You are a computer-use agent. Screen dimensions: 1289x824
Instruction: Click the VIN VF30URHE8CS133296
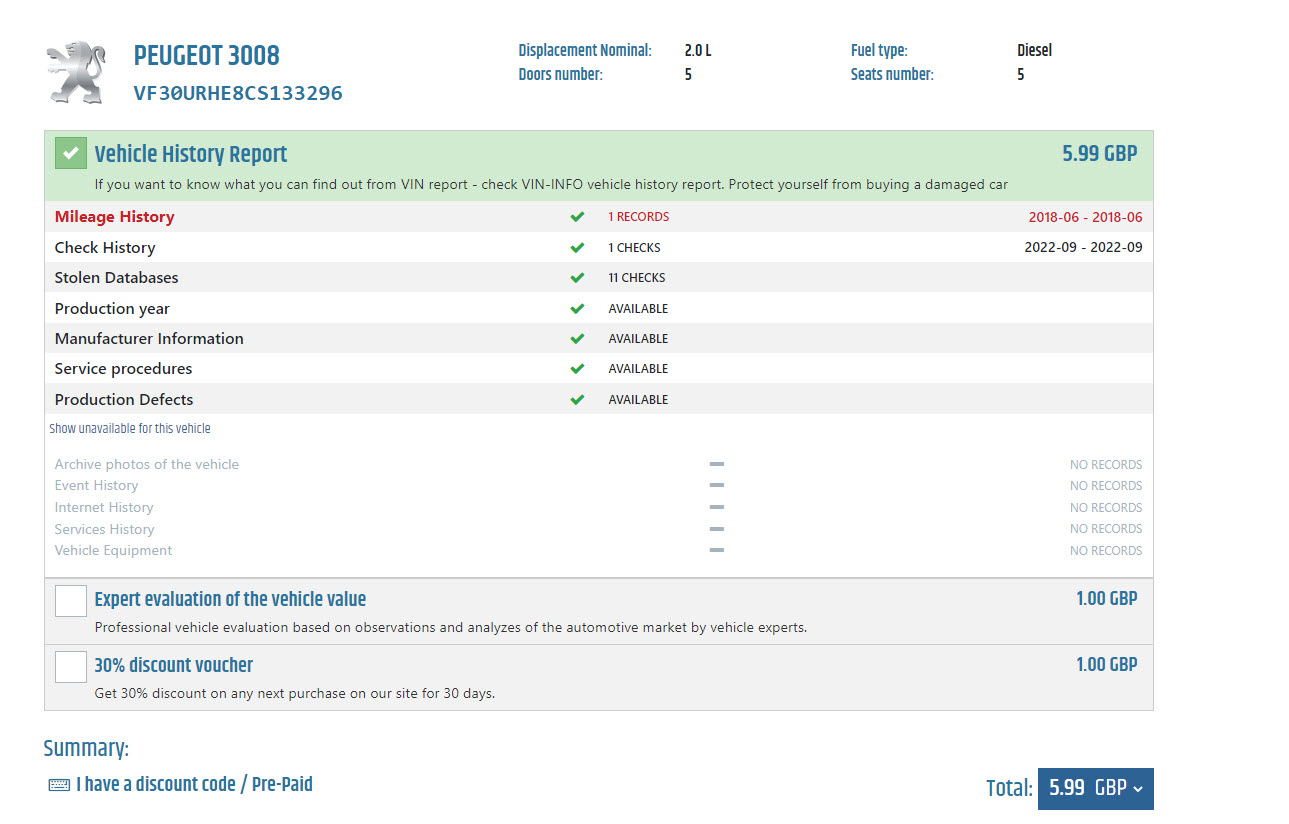coord(238,94)
